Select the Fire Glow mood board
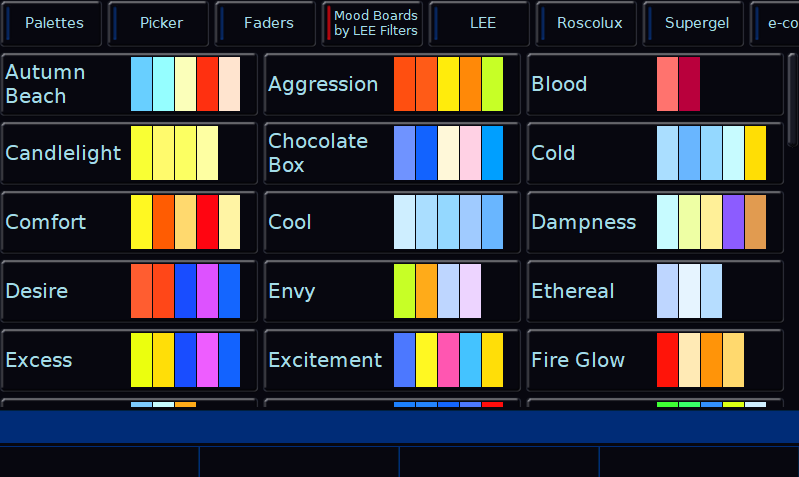 tap(655, 360)
